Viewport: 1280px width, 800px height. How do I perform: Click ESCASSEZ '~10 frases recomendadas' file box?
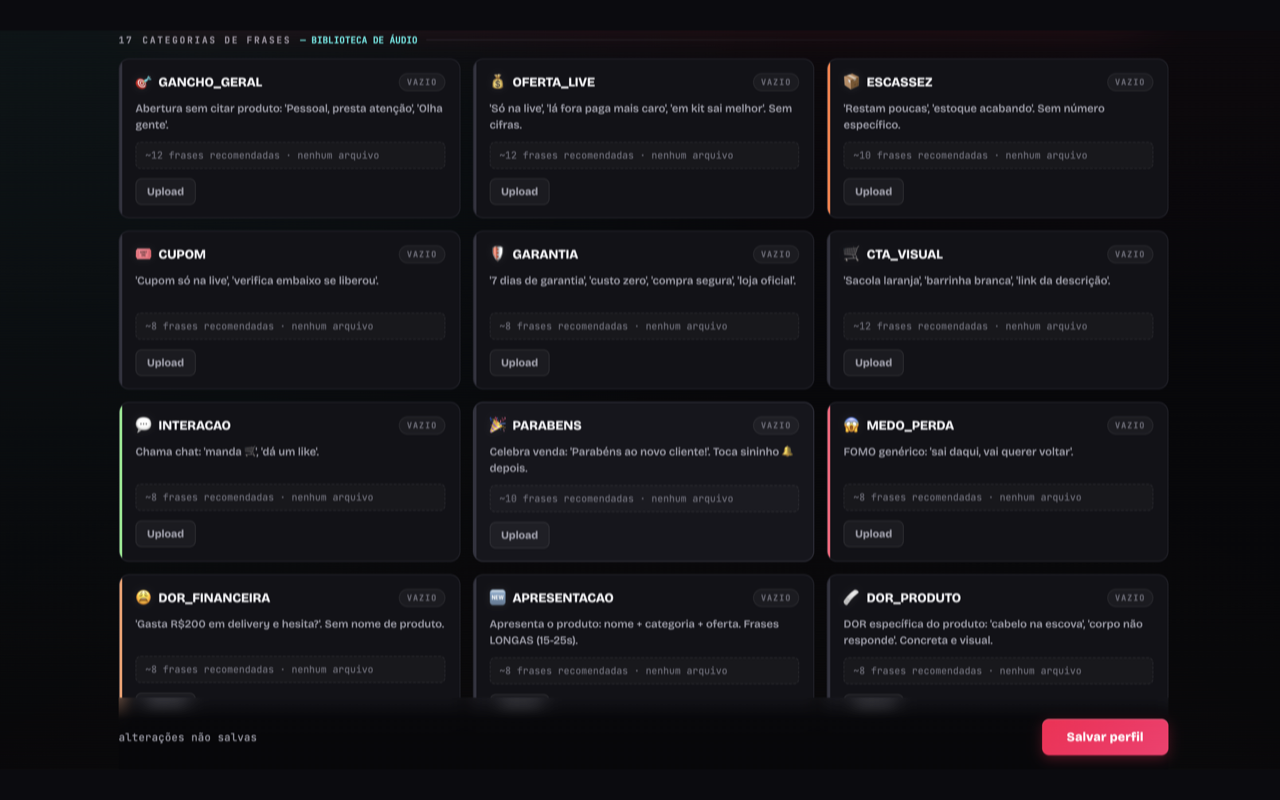(x=998, y=155)
